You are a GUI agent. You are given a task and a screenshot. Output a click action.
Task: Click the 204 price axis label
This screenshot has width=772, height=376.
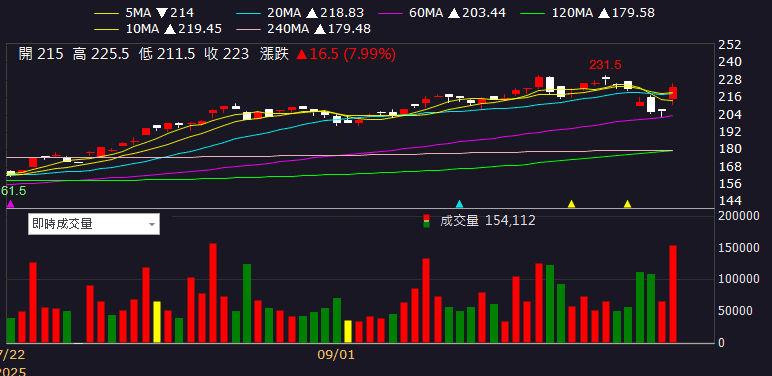point(730,114)
